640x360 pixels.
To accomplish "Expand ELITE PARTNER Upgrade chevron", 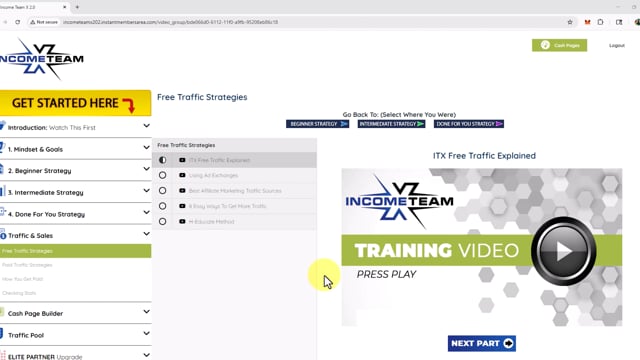I will (146, 355).
